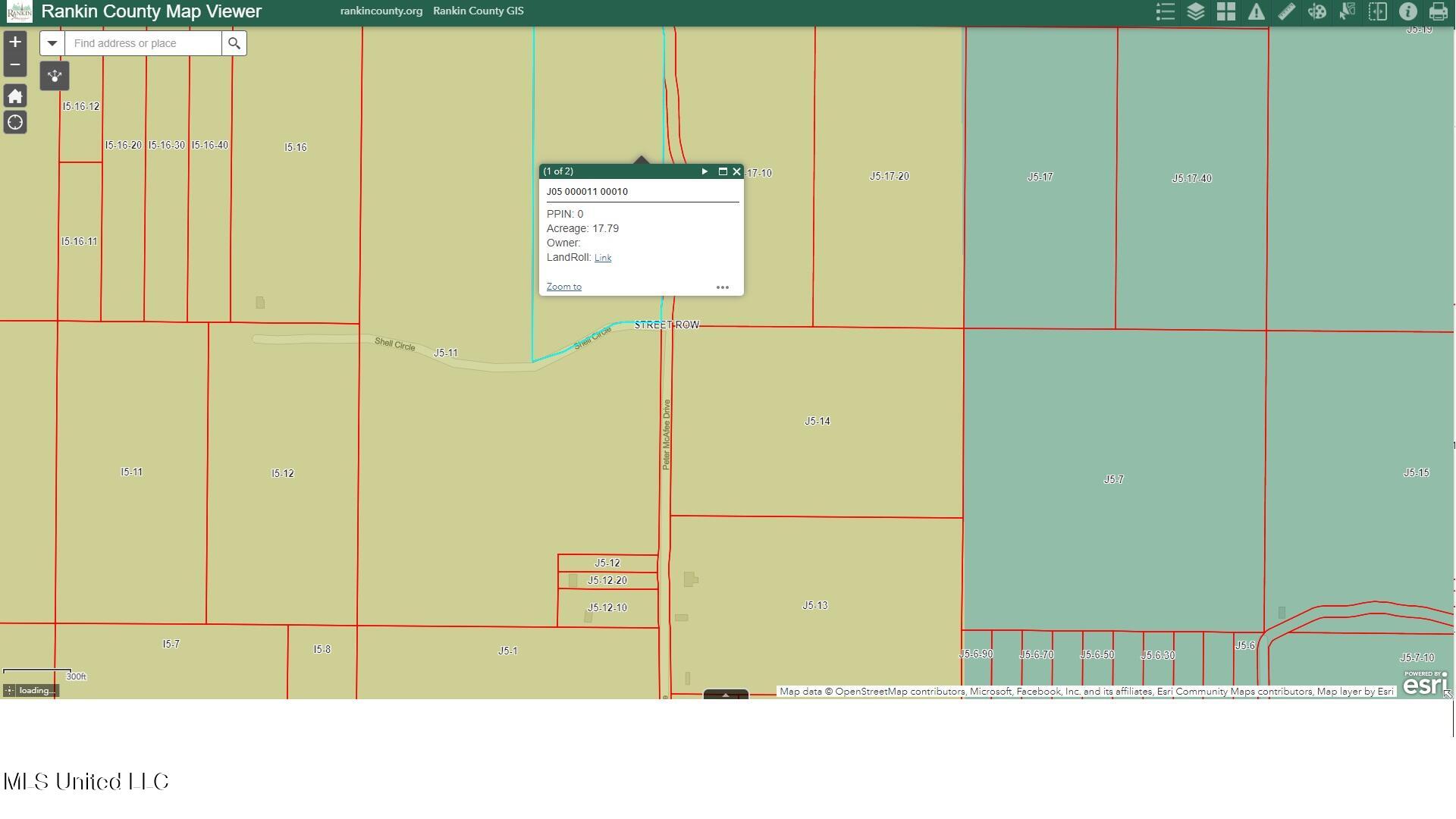The width and height of the screenshot is (1456, 819).
Task: Open the Swipe tool
Action: 1378,11
